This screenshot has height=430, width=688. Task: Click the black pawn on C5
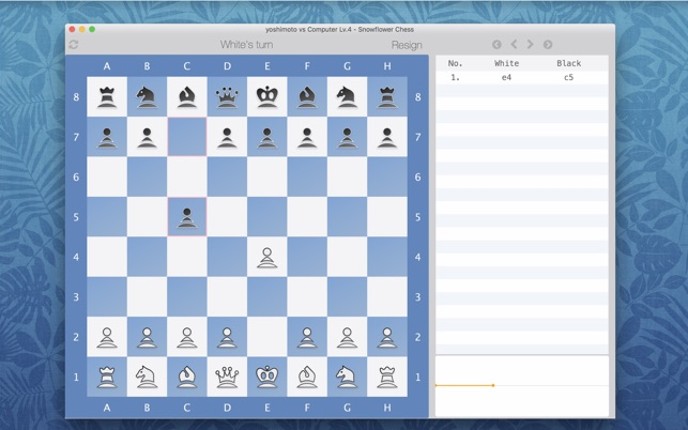187,217
